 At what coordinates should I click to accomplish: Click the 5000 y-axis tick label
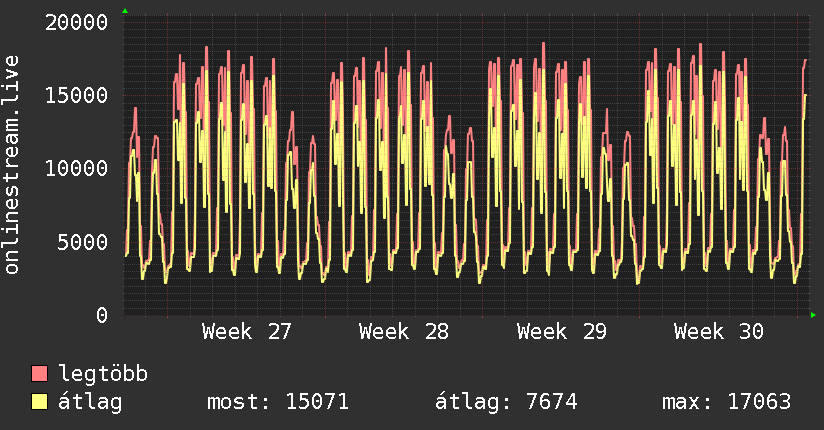coord(83,242)
